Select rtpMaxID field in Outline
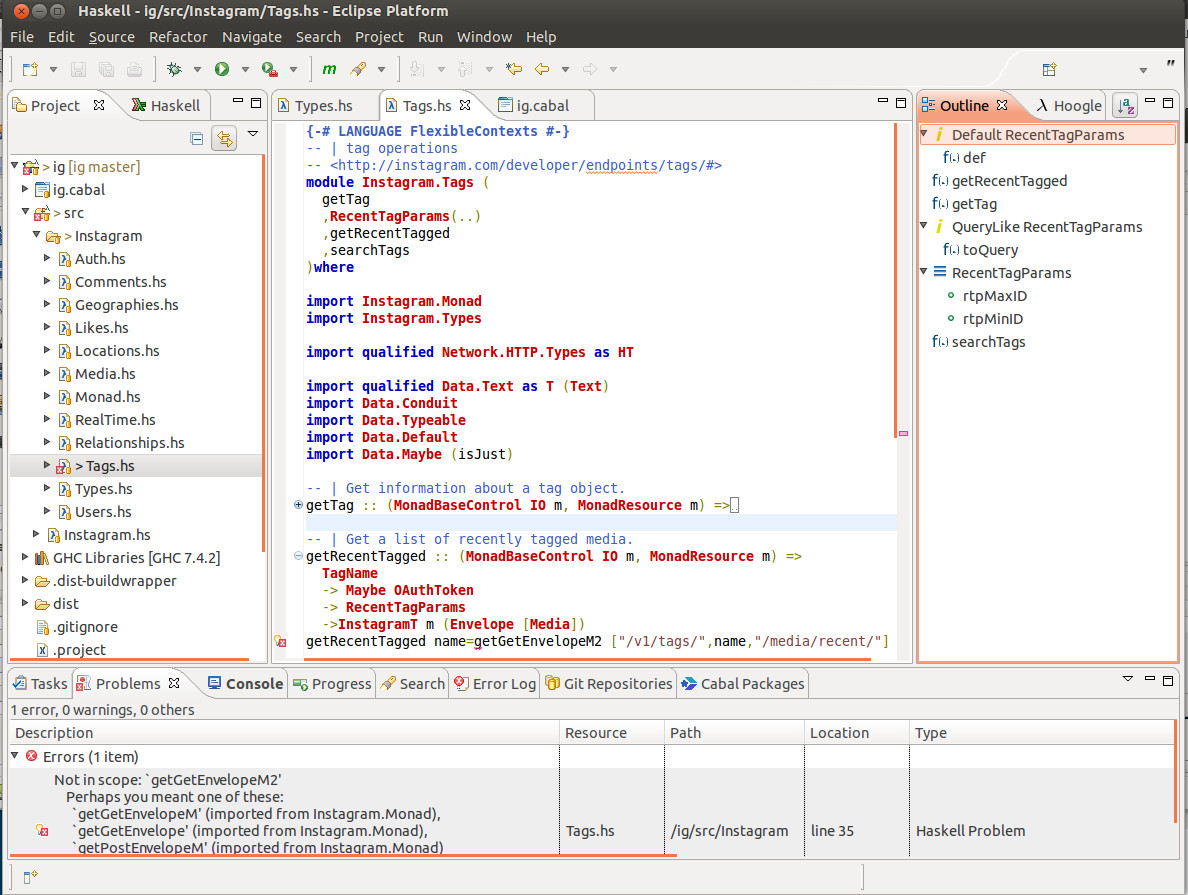The width and height of the screenshot is (1188, 895). pos(994,296)
